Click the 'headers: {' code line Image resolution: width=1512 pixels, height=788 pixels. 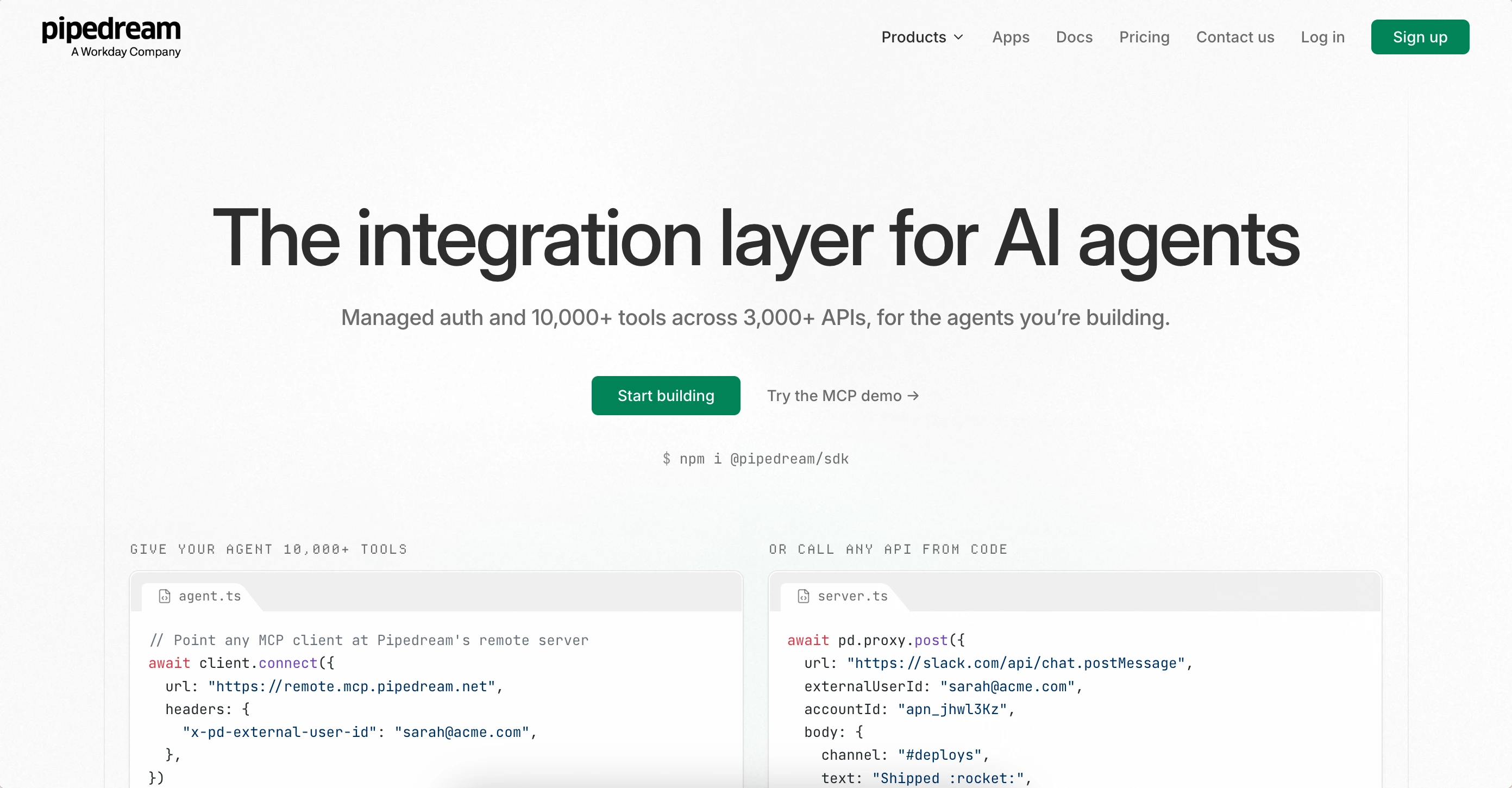click(208, 709)
